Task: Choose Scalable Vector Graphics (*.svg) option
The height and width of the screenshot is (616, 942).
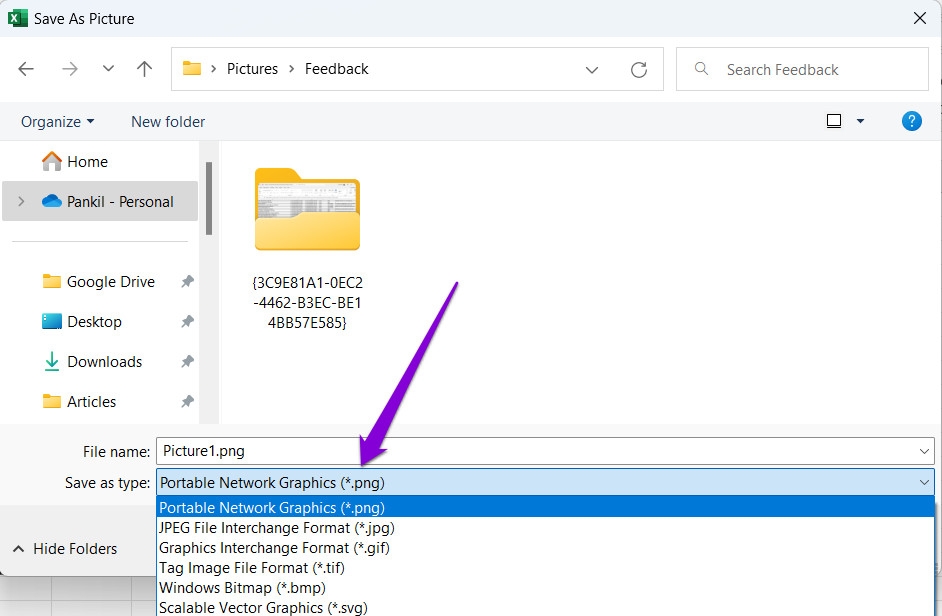Action: (x=545, y=607)
